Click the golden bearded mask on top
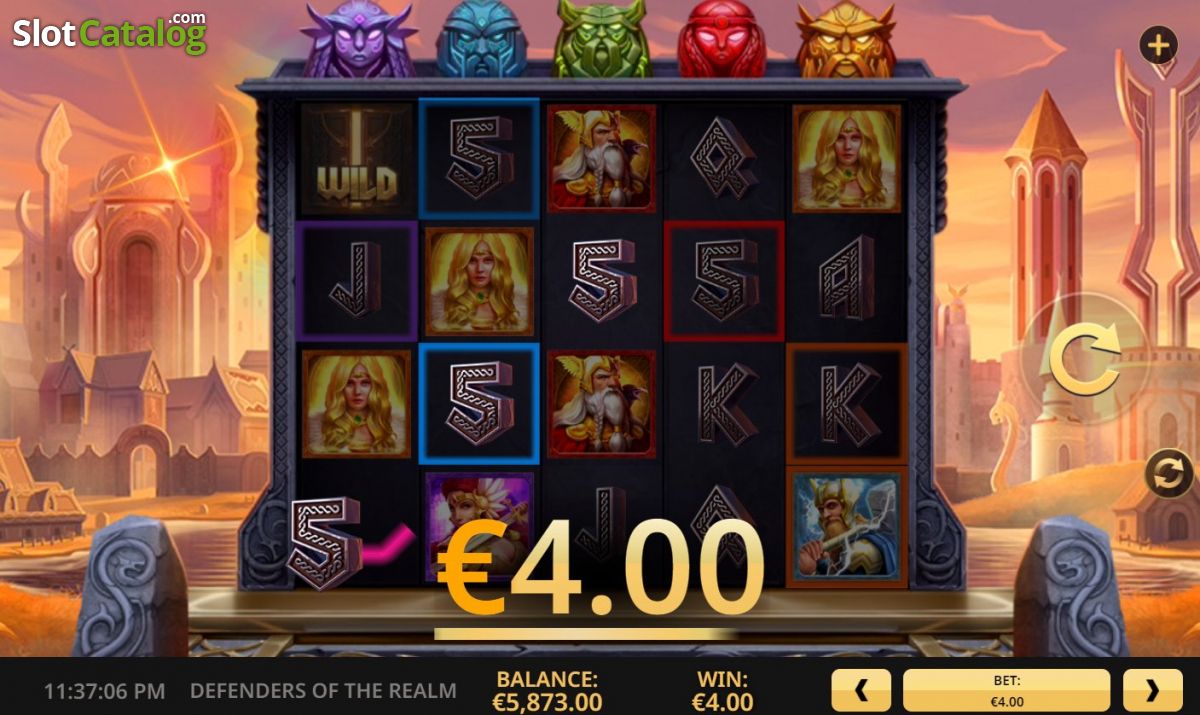Screen dimensions: 1200x715 [846, 42]
